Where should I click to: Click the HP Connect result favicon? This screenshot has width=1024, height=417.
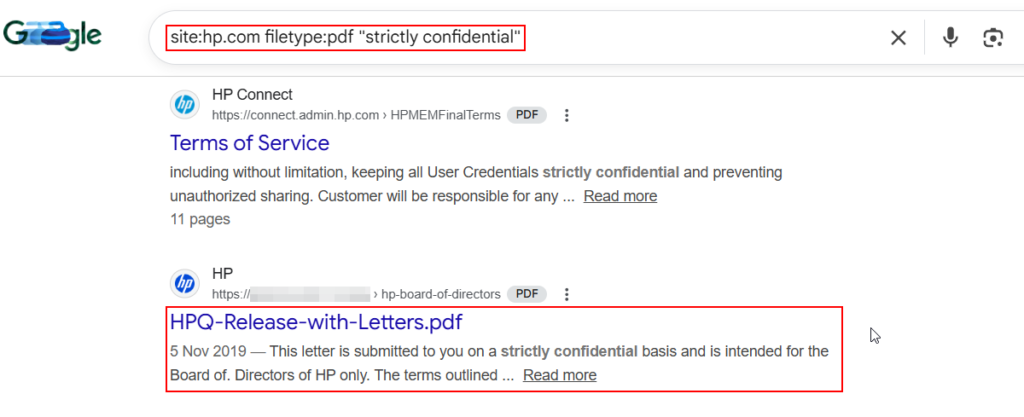point(184,105)
